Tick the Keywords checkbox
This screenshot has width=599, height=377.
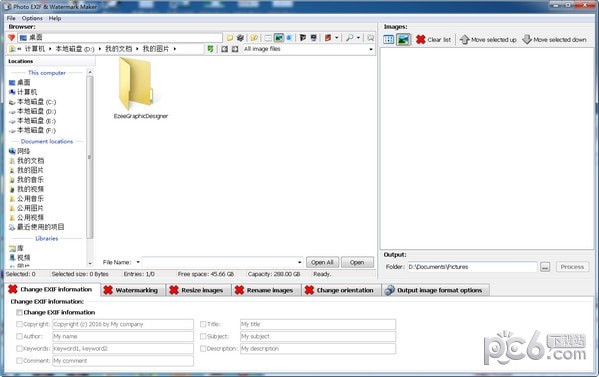[19, 349]
